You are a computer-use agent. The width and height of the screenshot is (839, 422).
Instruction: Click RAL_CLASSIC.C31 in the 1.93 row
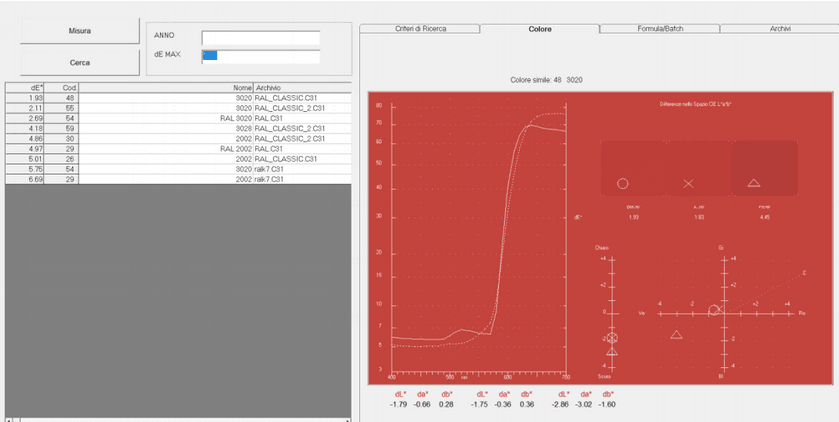286,98
